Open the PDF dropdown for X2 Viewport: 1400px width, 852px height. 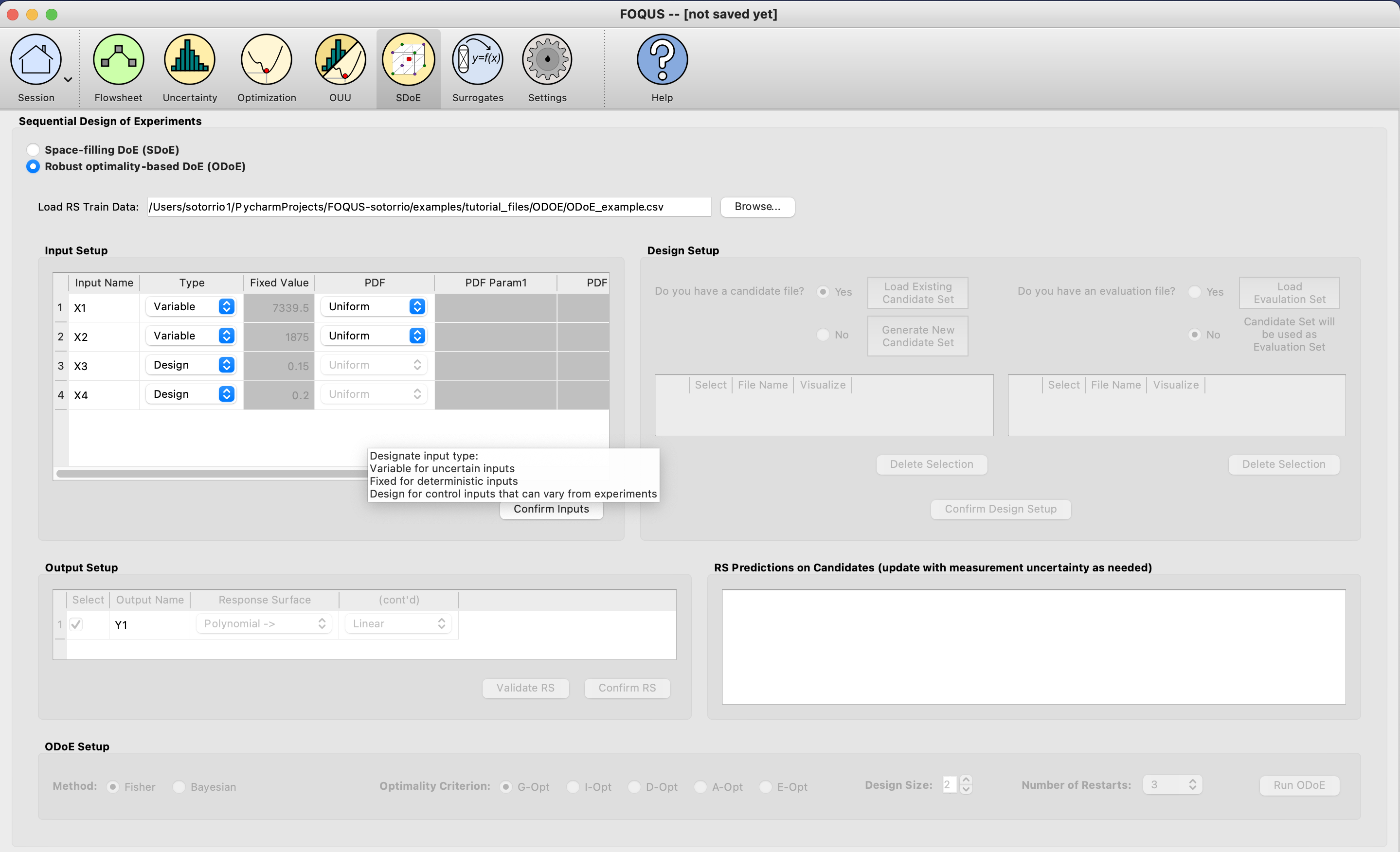coord(374,336)
